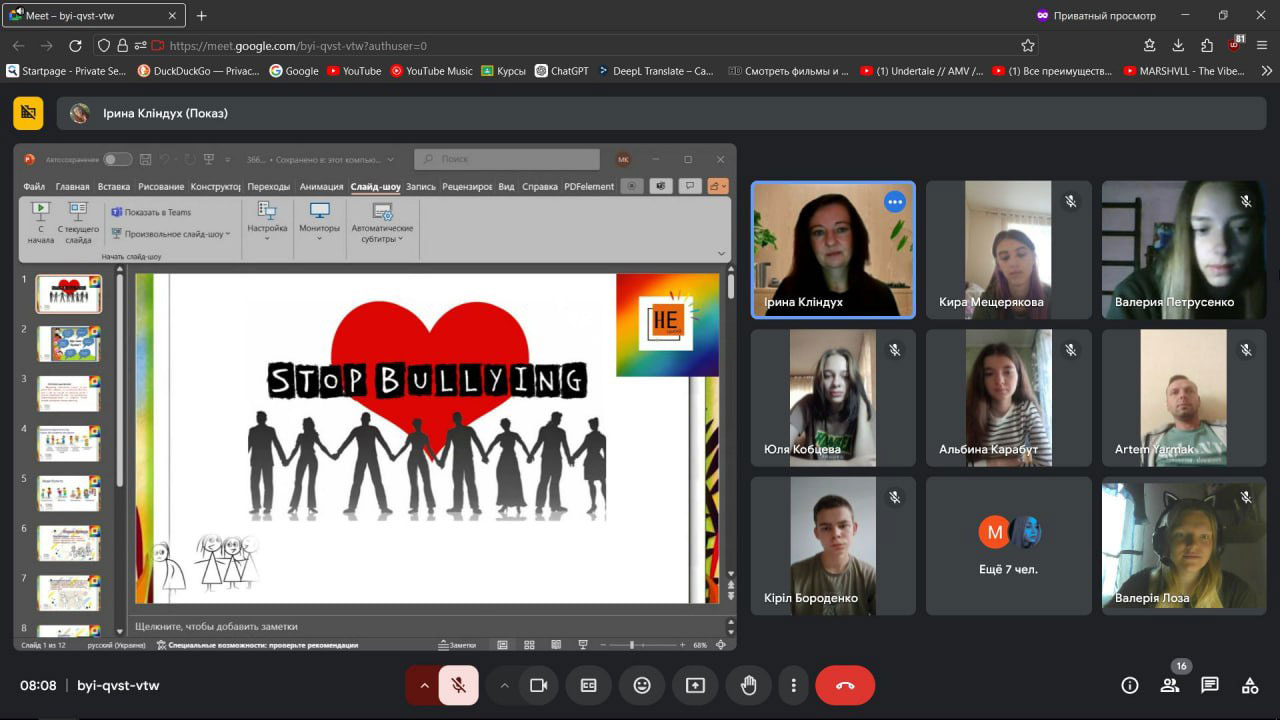
Task: Click 'Показать в Teams'
Action: (x=151, y=212)
